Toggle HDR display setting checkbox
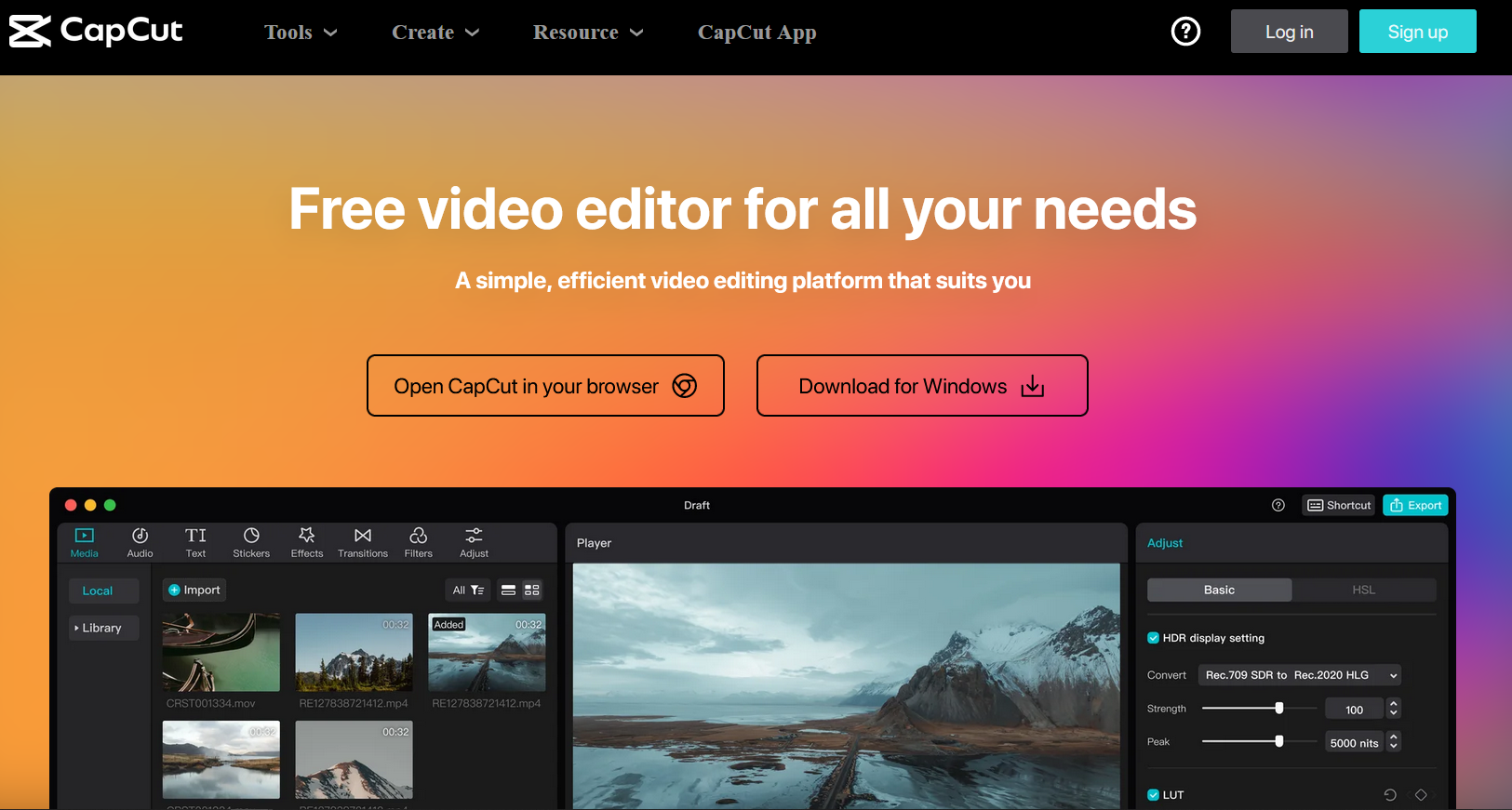Viewport: 1512px width, 810px height. point(1154,638)
